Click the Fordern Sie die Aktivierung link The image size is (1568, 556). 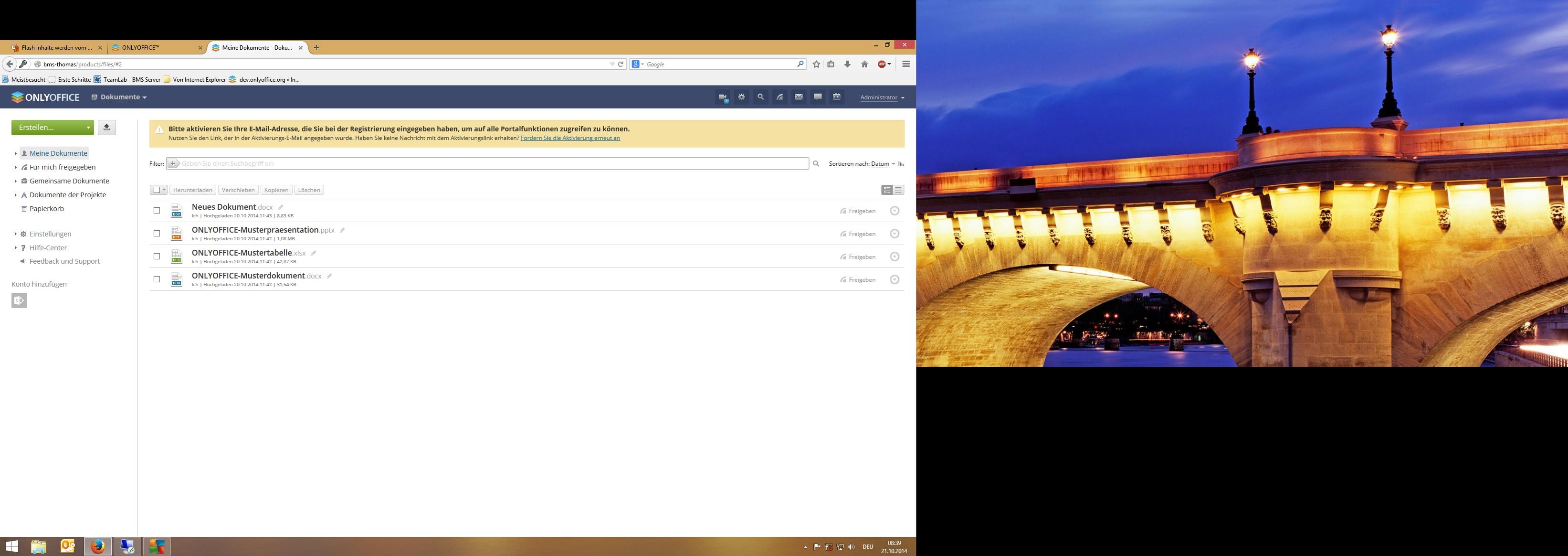pos(570,138)
